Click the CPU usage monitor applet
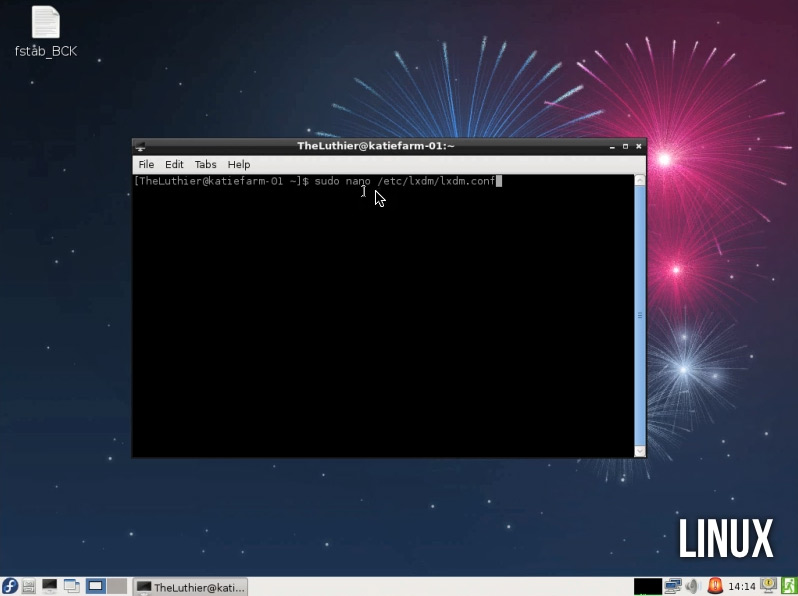Image resolution: width=798 pixels, height=596 pixels. coord(647,586)
